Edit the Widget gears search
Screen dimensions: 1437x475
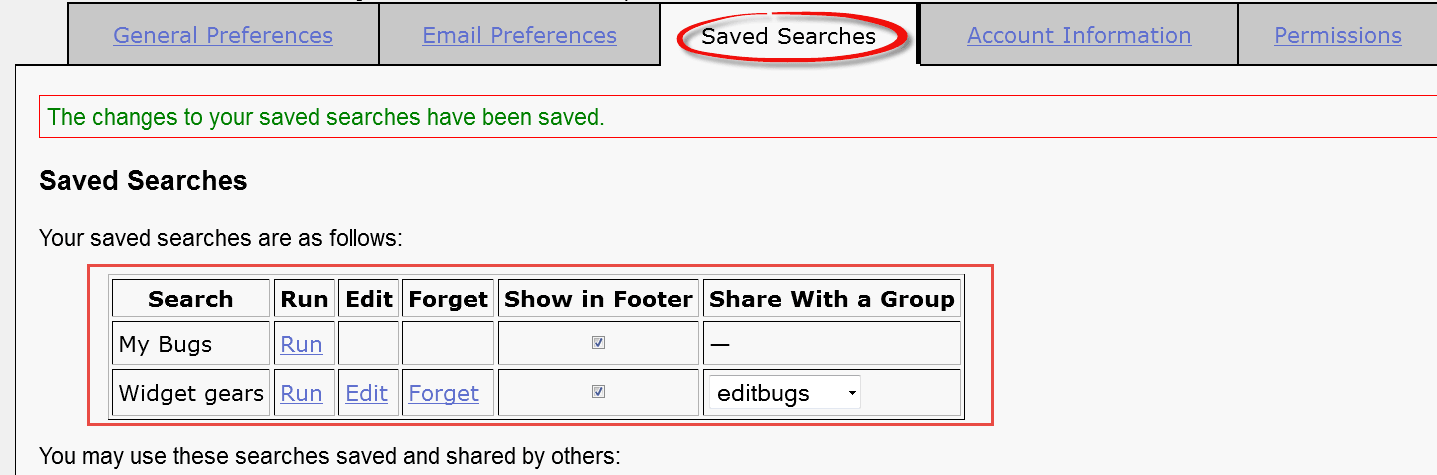pos(366,394)
